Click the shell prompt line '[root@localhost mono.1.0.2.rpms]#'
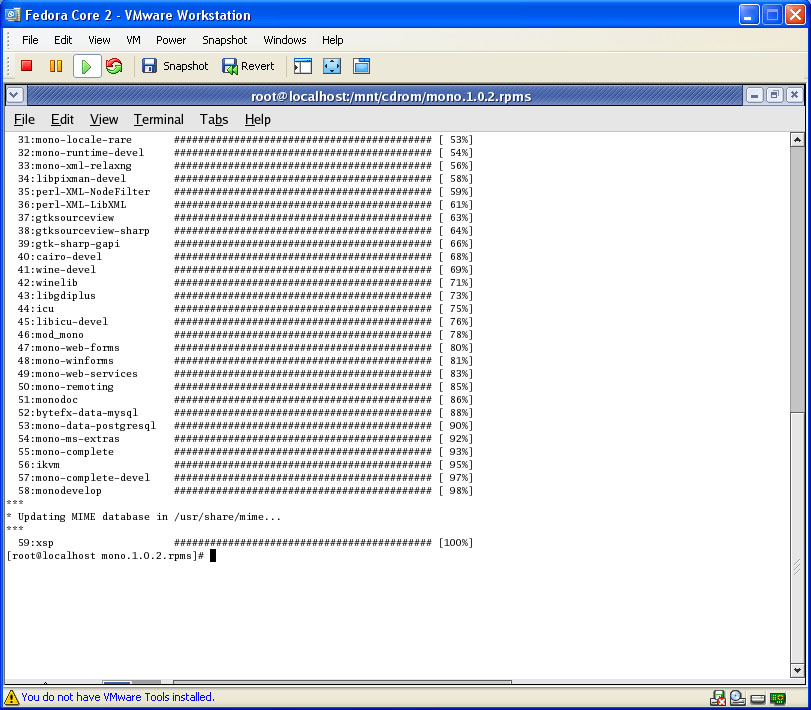 106,556
